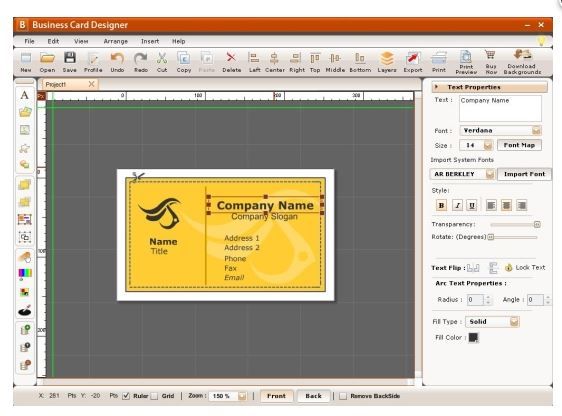Screen dimensions: 562x416
Task: Open the Arrange menu
Action: (115, 41)
